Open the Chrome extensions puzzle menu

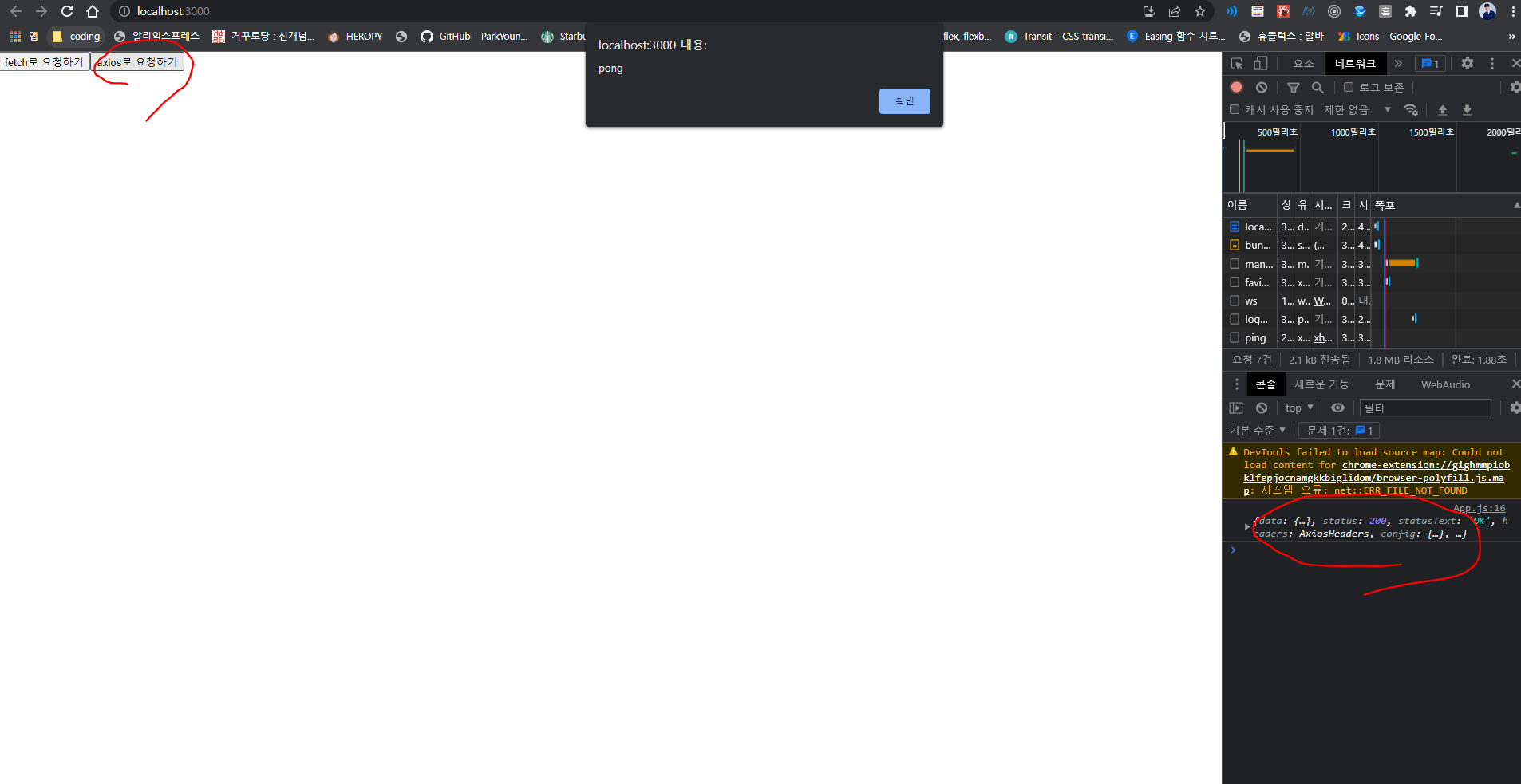1411,11
